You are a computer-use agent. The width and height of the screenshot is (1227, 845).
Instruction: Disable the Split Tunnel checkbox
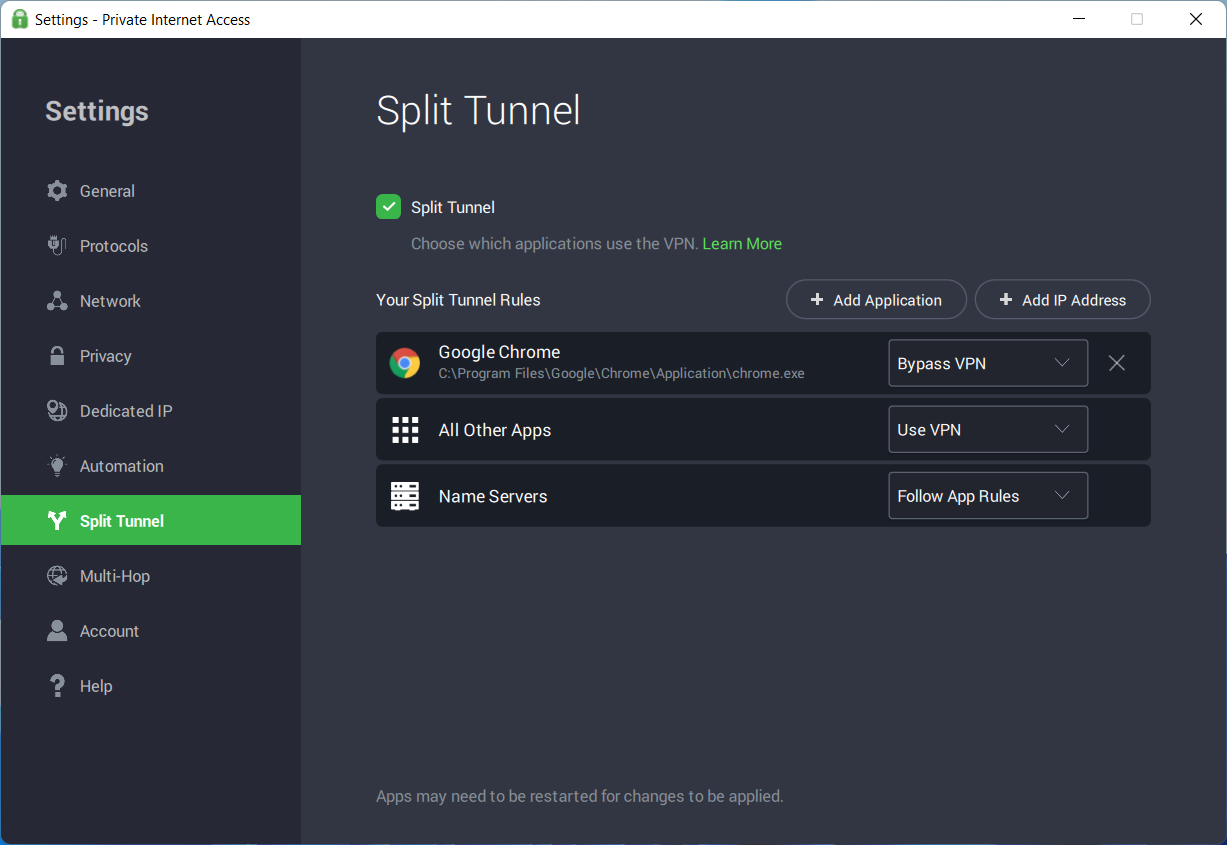388,207
